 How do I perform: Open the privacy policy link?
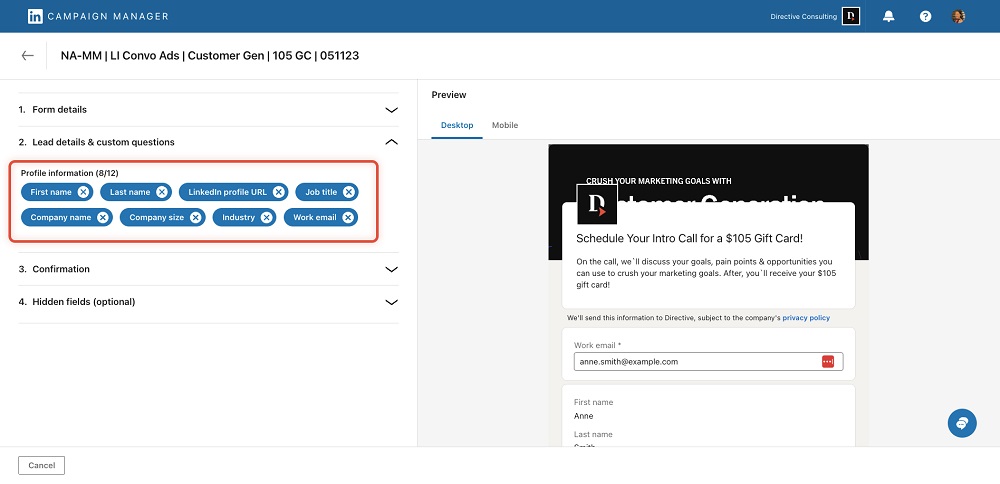tap(806, 317)
